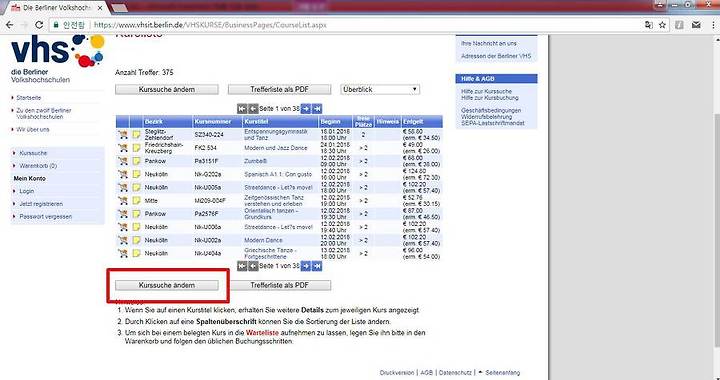720x380 pixels.
Task: Add Griechische Tänze Fortgeschrittene to cart
Action: [123, 253]
